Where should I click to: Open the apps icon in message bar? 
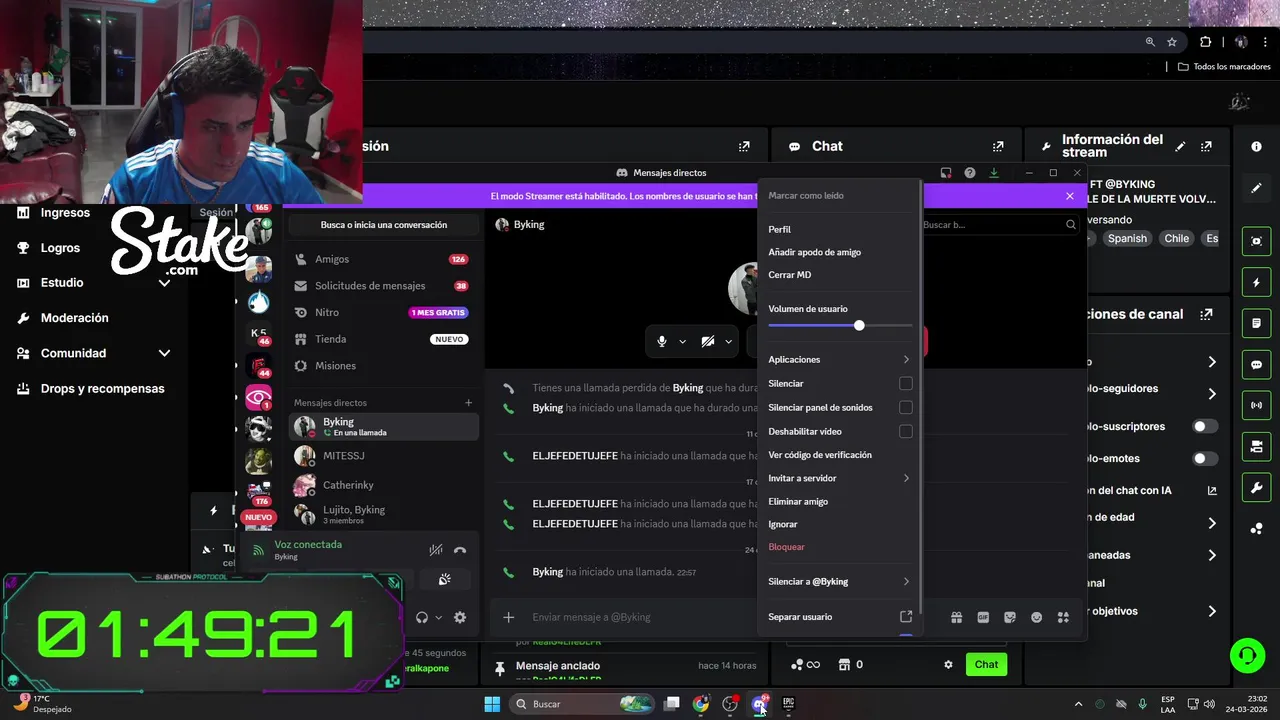click(1063, 617)
